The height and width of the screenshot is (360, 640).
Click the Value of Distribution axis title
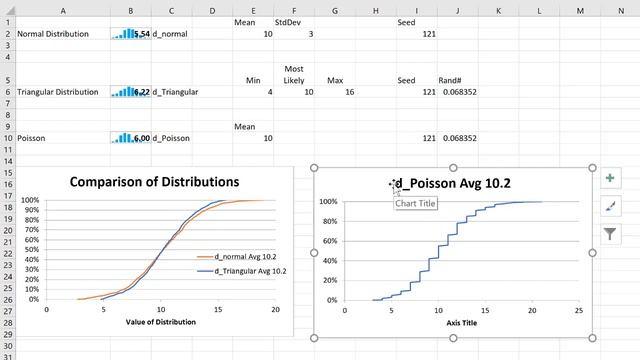(x=161, y=322)
